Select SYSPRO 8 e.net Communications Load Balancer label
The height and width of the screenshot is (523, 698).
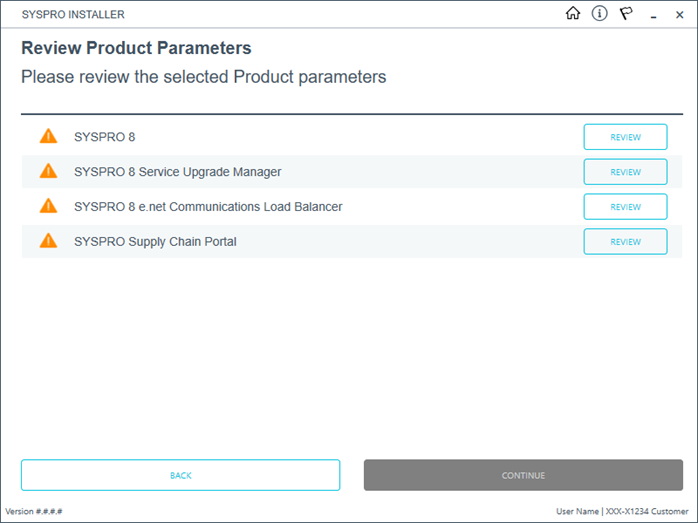(x=208, y=207)
